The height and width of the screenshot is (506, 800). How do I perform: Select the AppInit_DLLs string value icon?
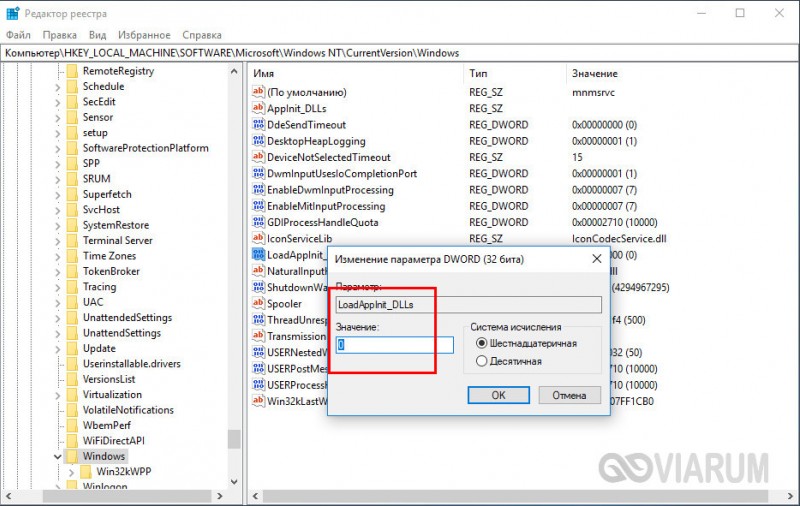pyautogui.click(x=258, y=108)
